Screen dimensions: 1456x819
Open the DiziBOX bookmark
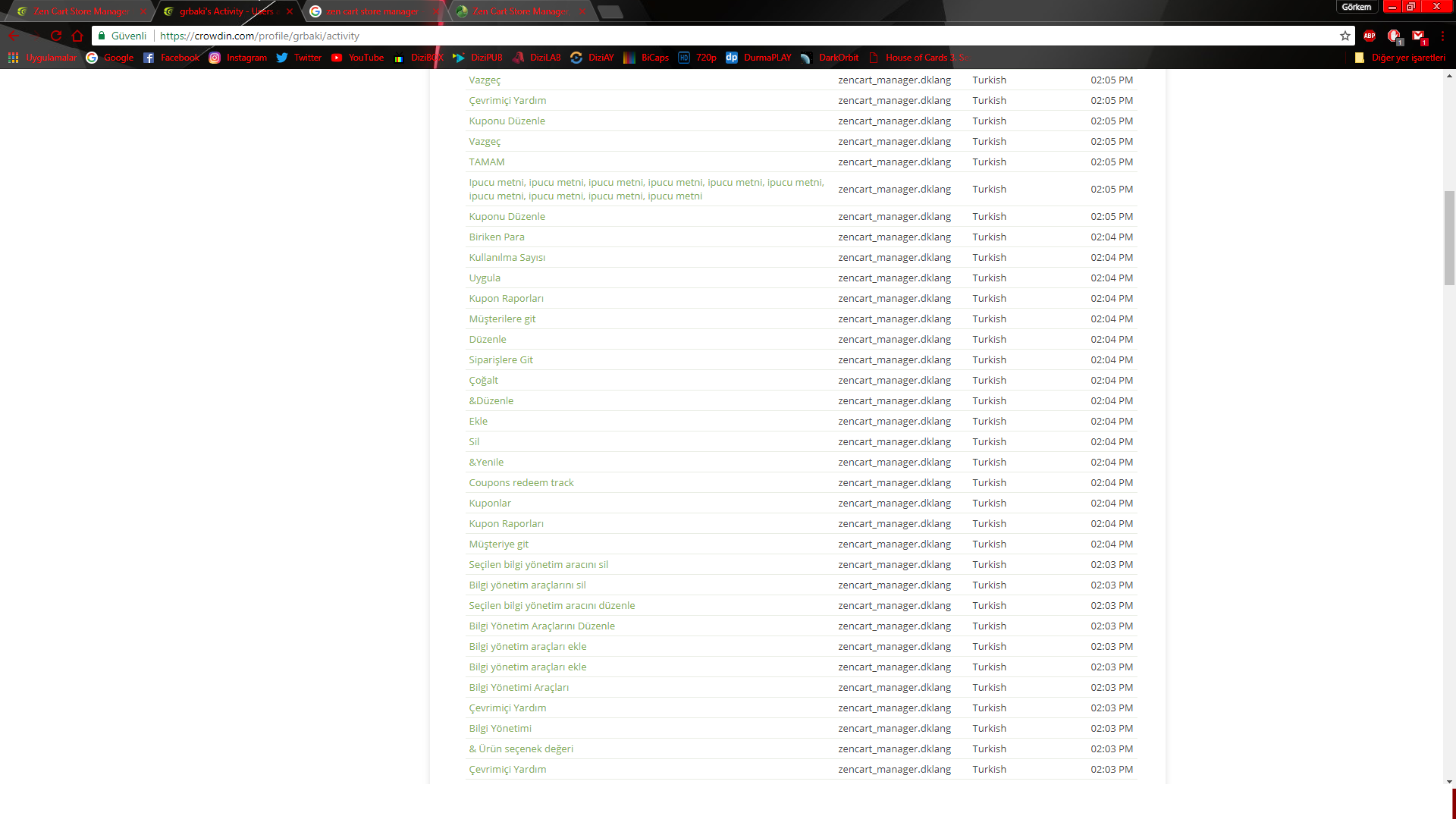point(419,58)
